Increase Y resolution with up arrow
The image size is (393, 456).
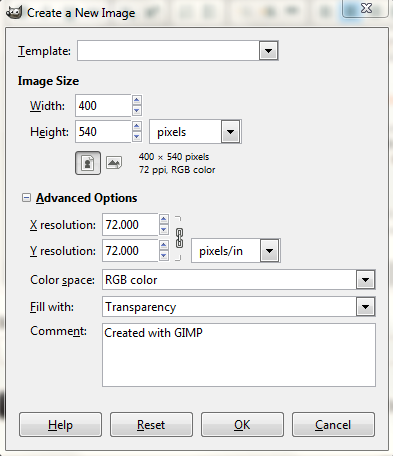163,245
